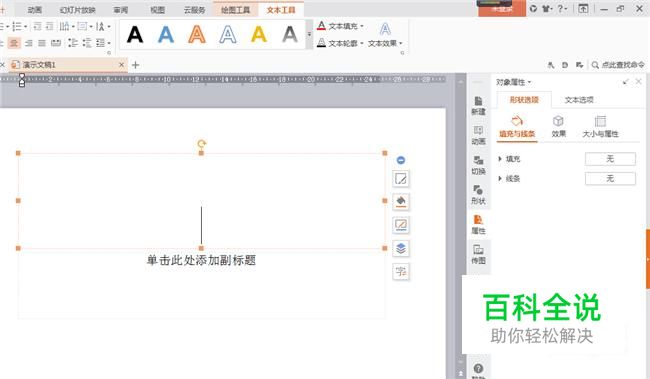Open 属性 in the side task bar

(x=478, y=225)
